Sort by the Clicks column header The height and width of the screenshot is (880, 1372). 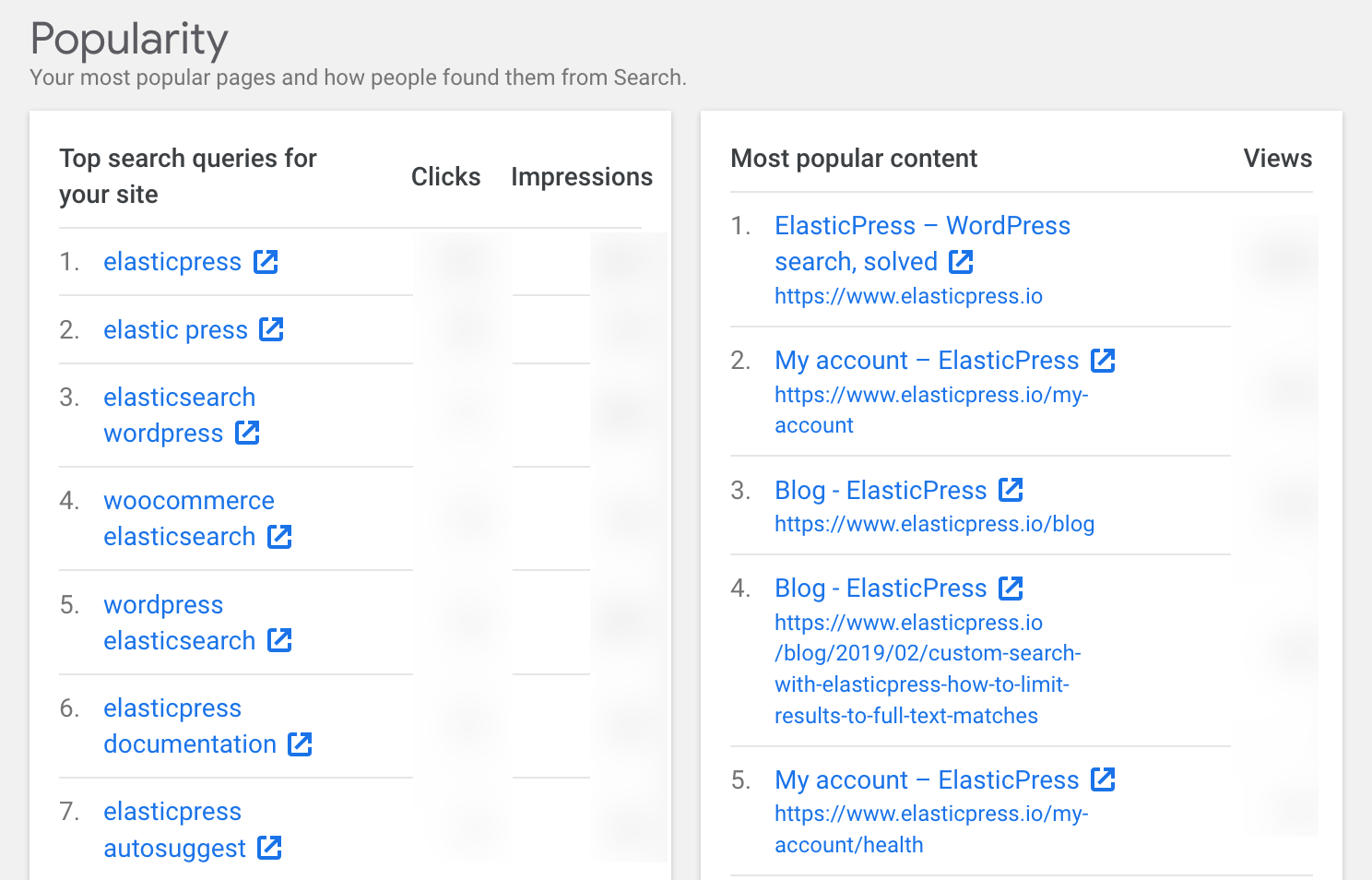[x=446, y=176]
